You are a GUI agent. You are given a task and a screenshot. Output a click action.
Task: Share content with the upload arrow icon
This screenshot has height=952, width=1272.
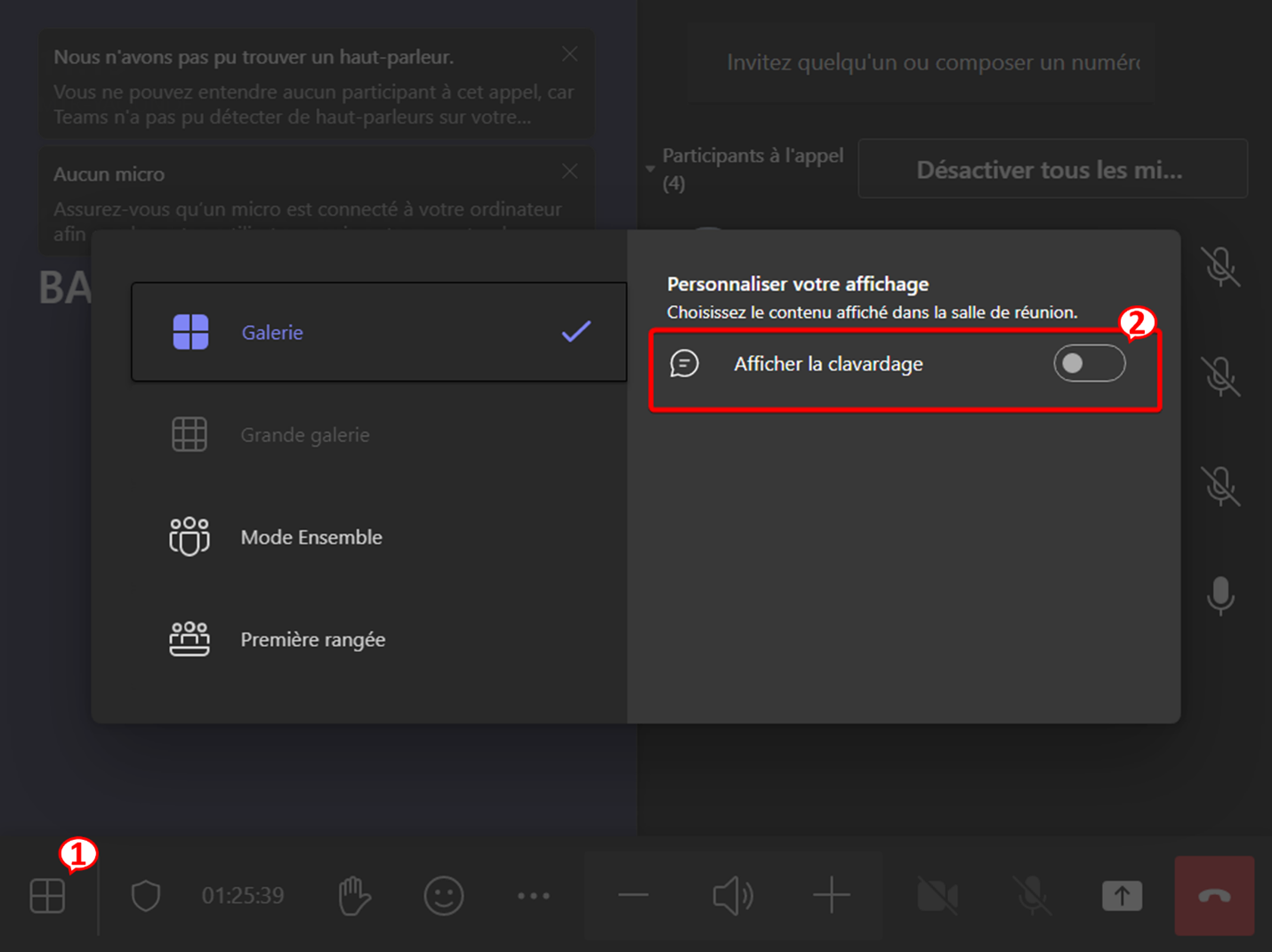(x=1122, y=895)
